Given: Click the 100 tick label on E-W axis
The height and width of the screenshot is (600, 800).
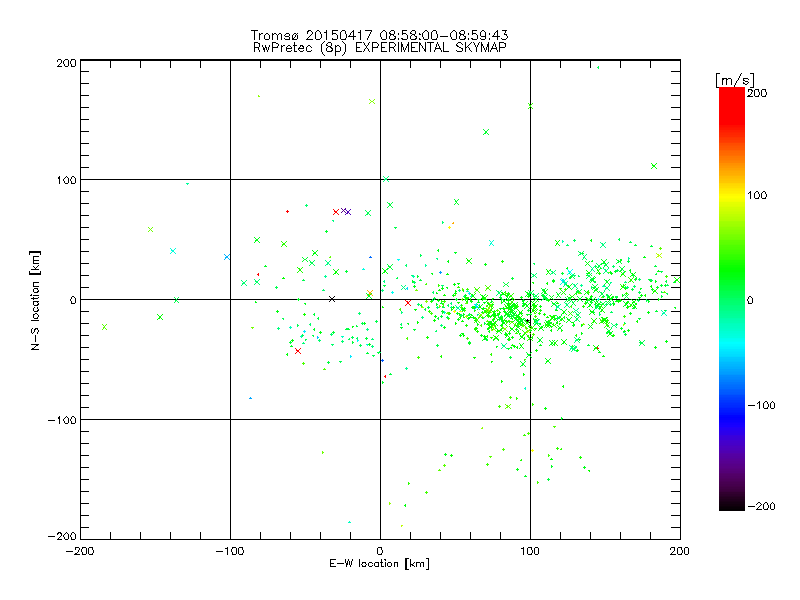Looking at the screenshot, I should coord(530,551).
